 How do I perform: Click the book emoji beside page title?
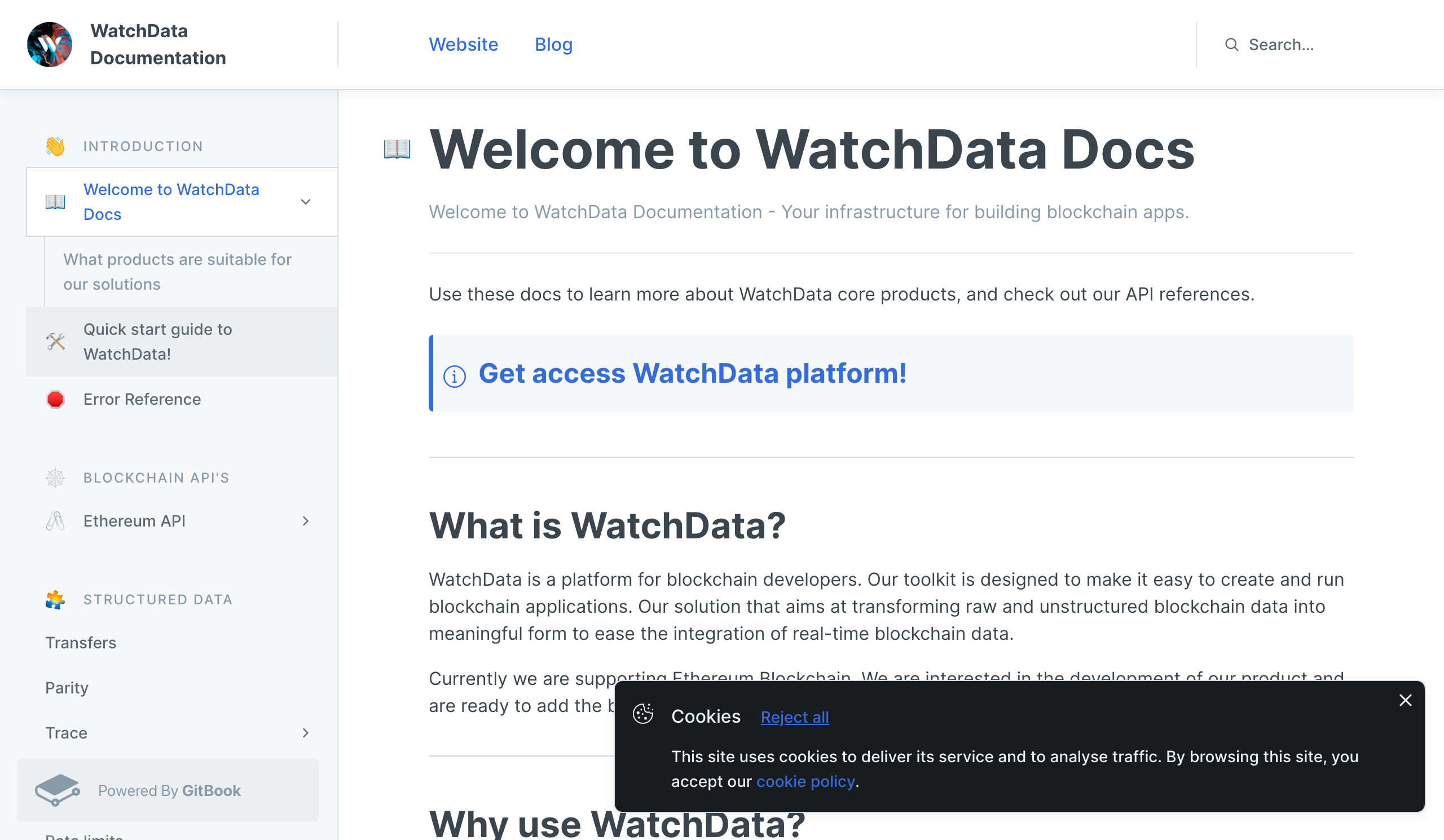pos(397,149)
